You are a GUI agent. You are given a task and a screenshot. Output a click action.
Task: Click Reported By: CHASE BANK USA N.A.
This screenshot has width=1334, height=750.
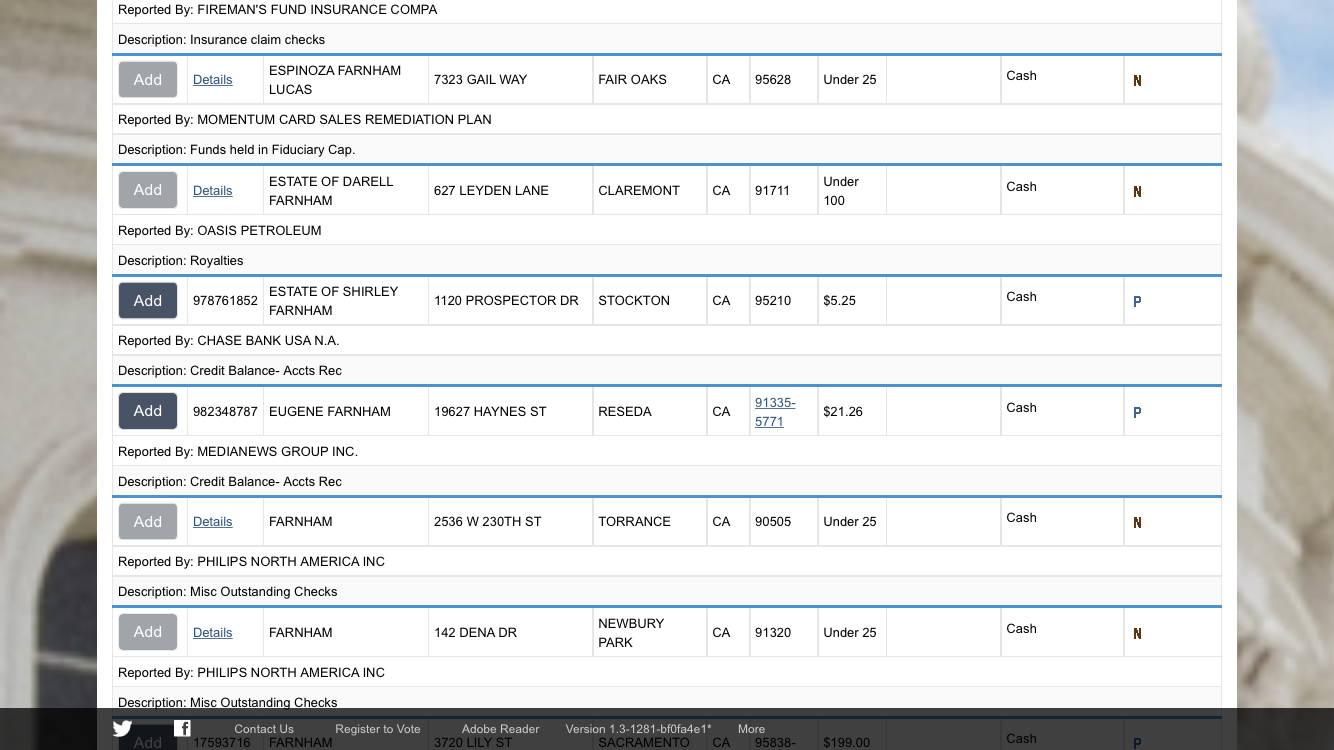click(229, 340)
